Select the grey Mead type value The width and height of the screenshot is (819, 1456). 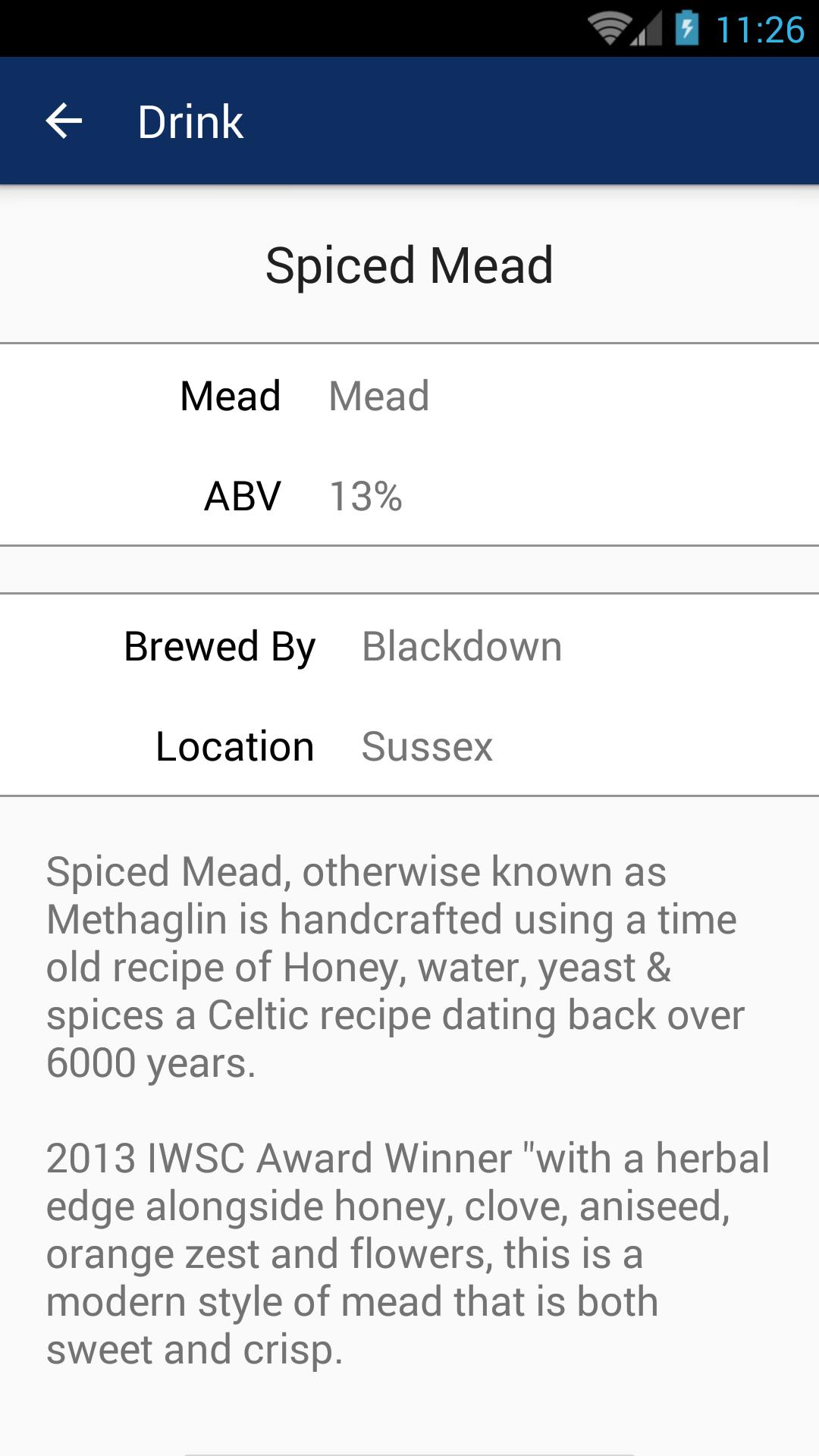click(379, 396)
